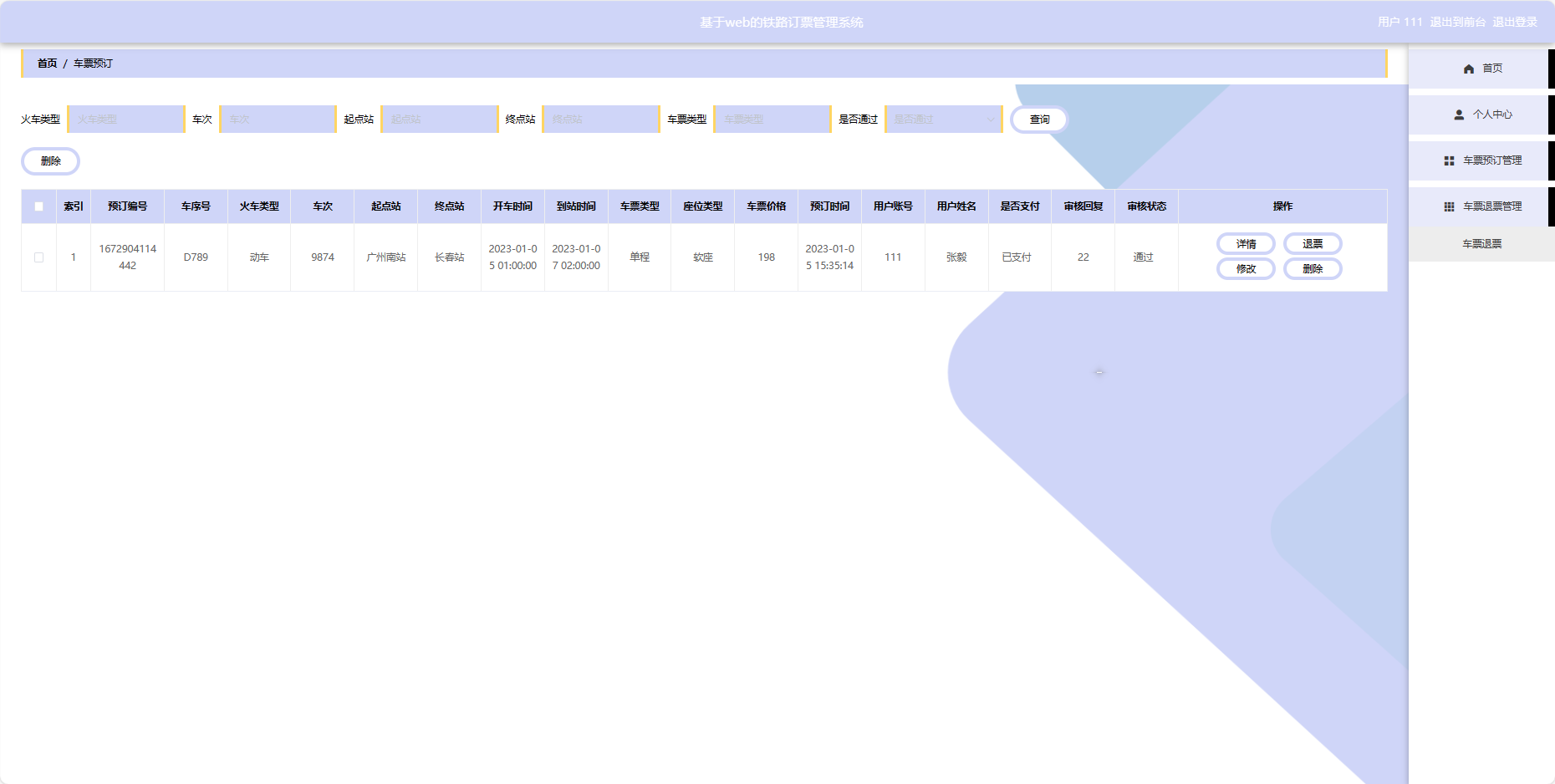Focus the 车票类型 filter input

pos(772,120)
